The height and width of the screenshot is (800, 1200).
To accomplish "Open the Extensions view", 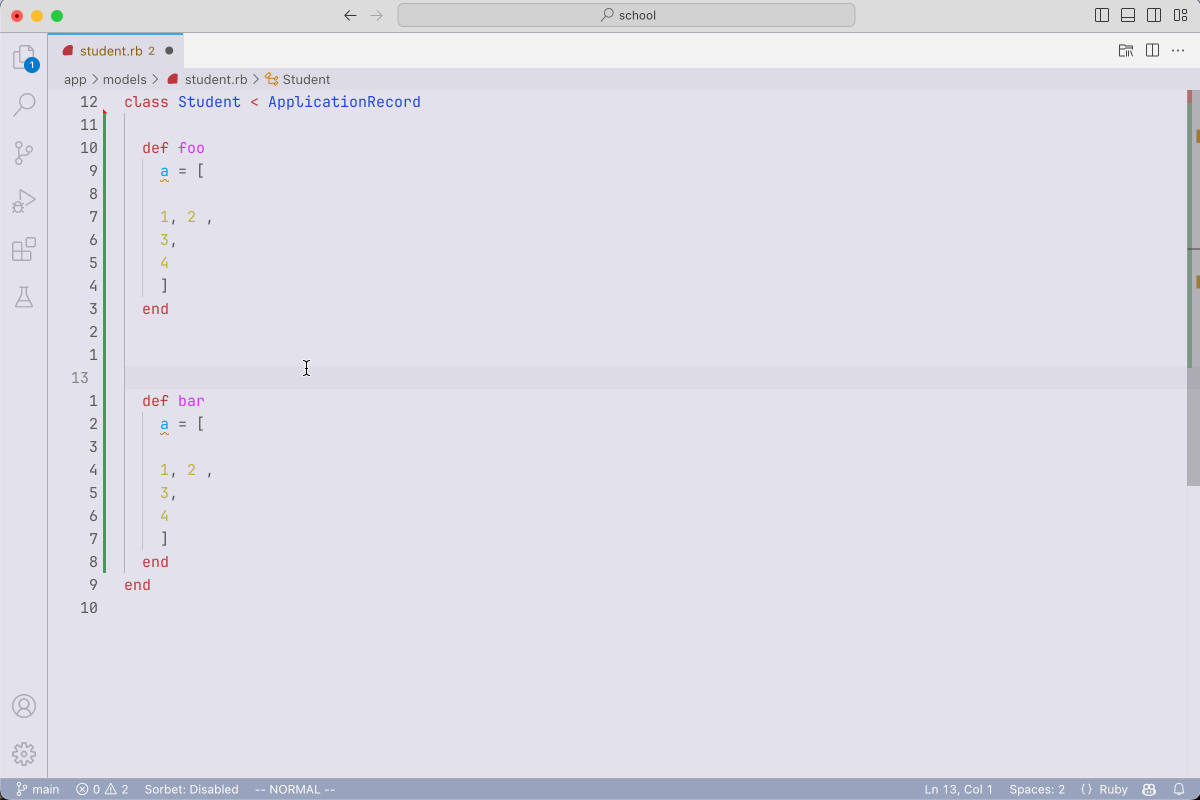I will tap(24, 249).
